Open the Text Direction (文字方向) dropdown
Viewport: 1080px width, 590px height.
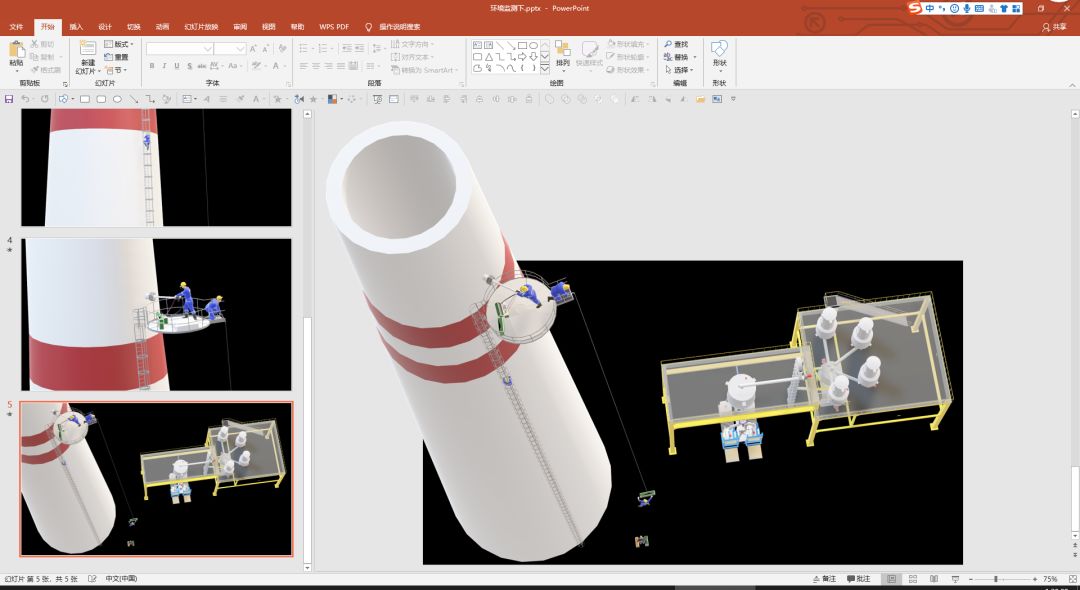tap(412, 44)
